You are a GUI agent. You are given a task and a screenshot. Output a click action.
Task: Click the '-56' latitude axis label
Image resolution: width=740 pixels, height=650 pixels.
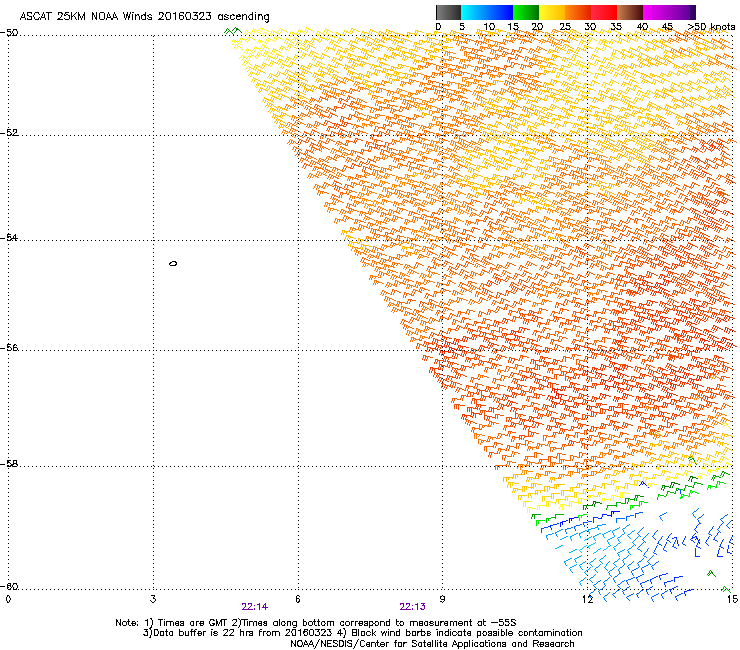[9, 347]
